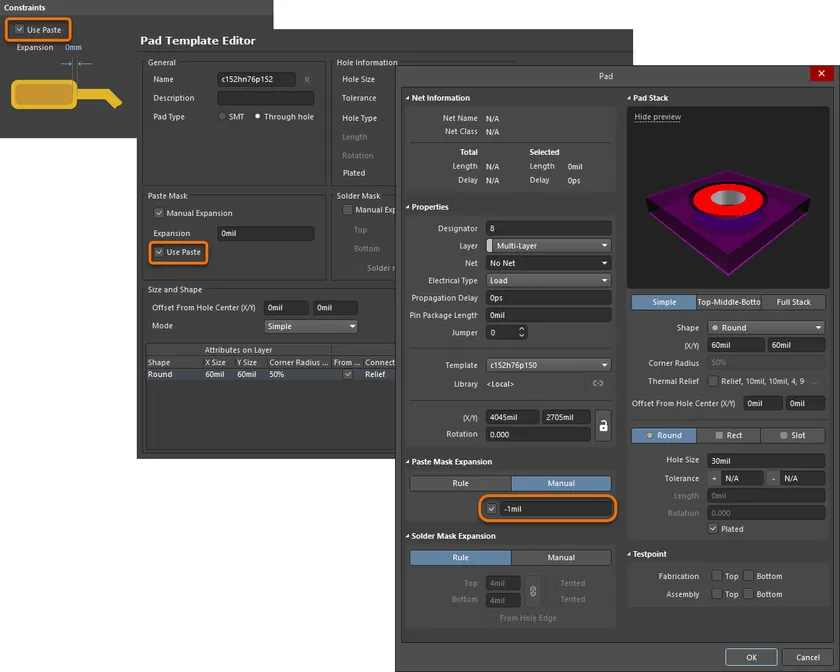
Task: Enable Fabrication Top testpoint
Action: click(x=716, y=576)
